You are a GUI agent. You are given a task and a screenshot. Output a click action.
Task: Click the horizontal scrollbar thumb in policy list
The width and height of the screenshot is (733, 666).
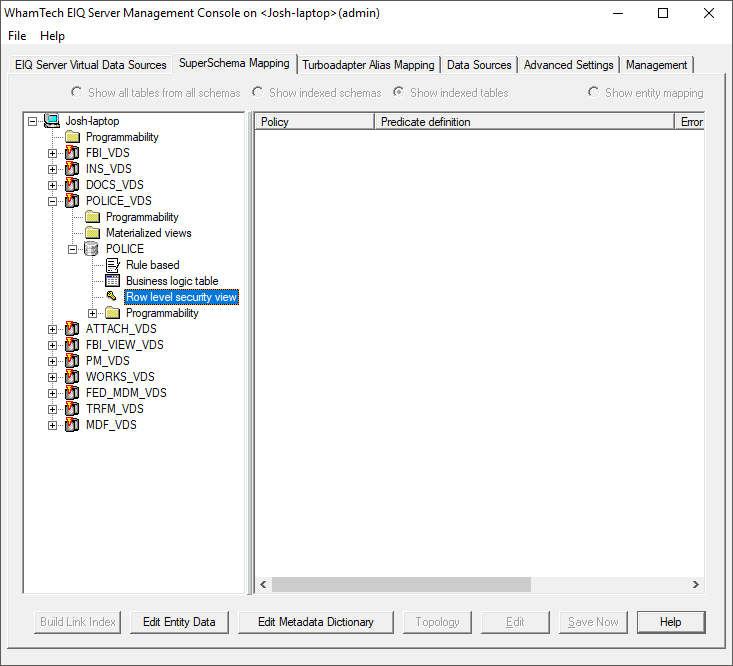[x=401, y=585]
